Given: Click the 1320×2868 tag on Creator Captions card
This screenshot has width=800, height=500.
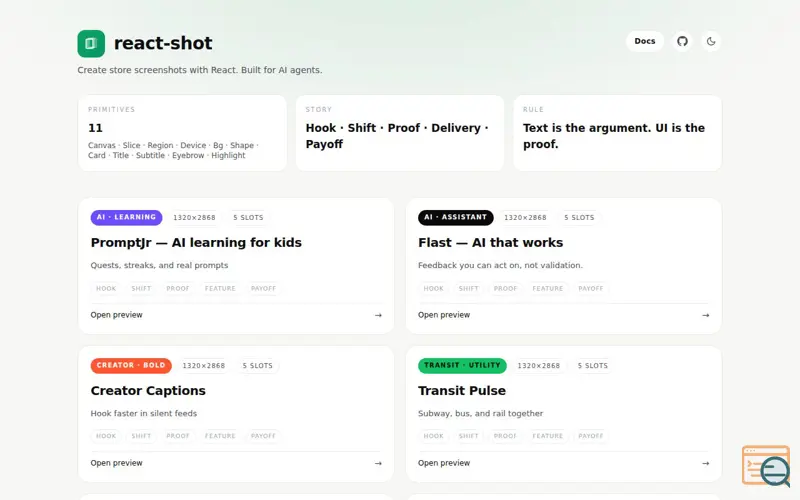Looking at the screenshot, I should coord(204,365).
